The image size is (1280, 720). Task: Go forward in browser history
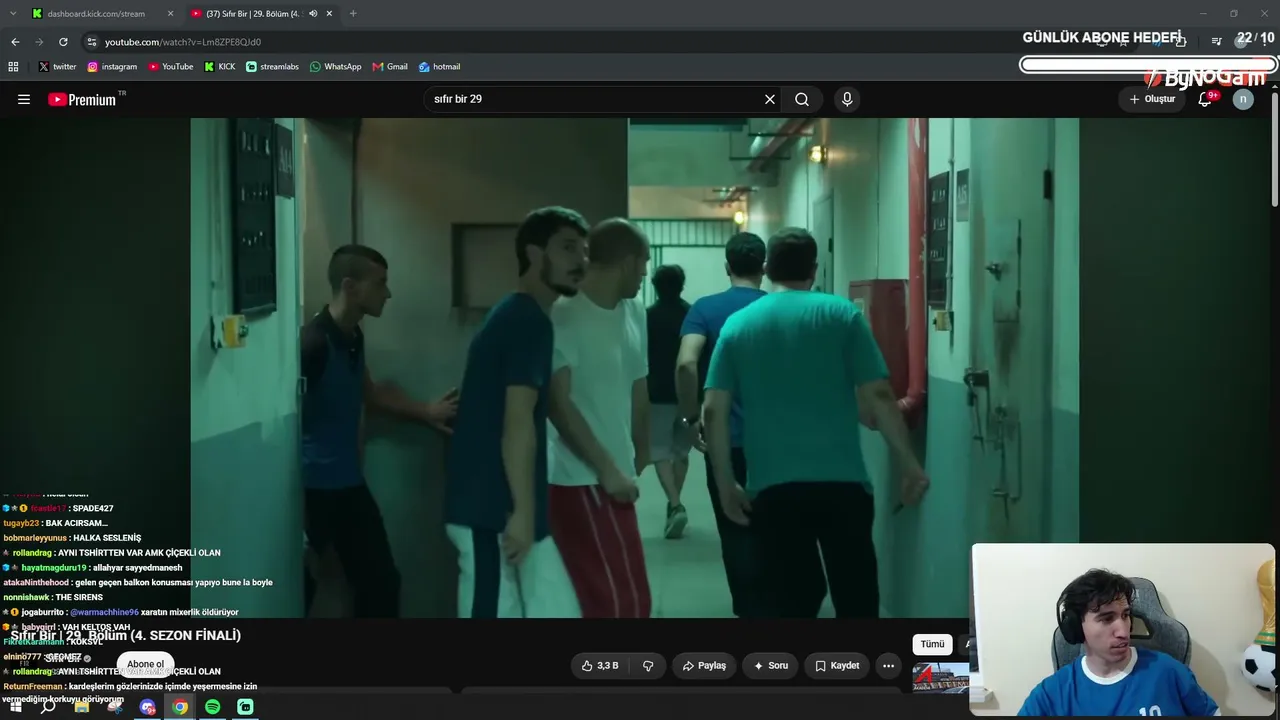(39, 42)
